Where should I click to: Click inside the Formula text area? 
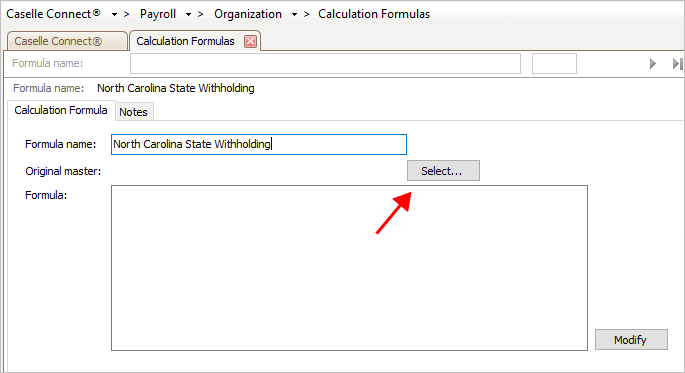[349, 268]
